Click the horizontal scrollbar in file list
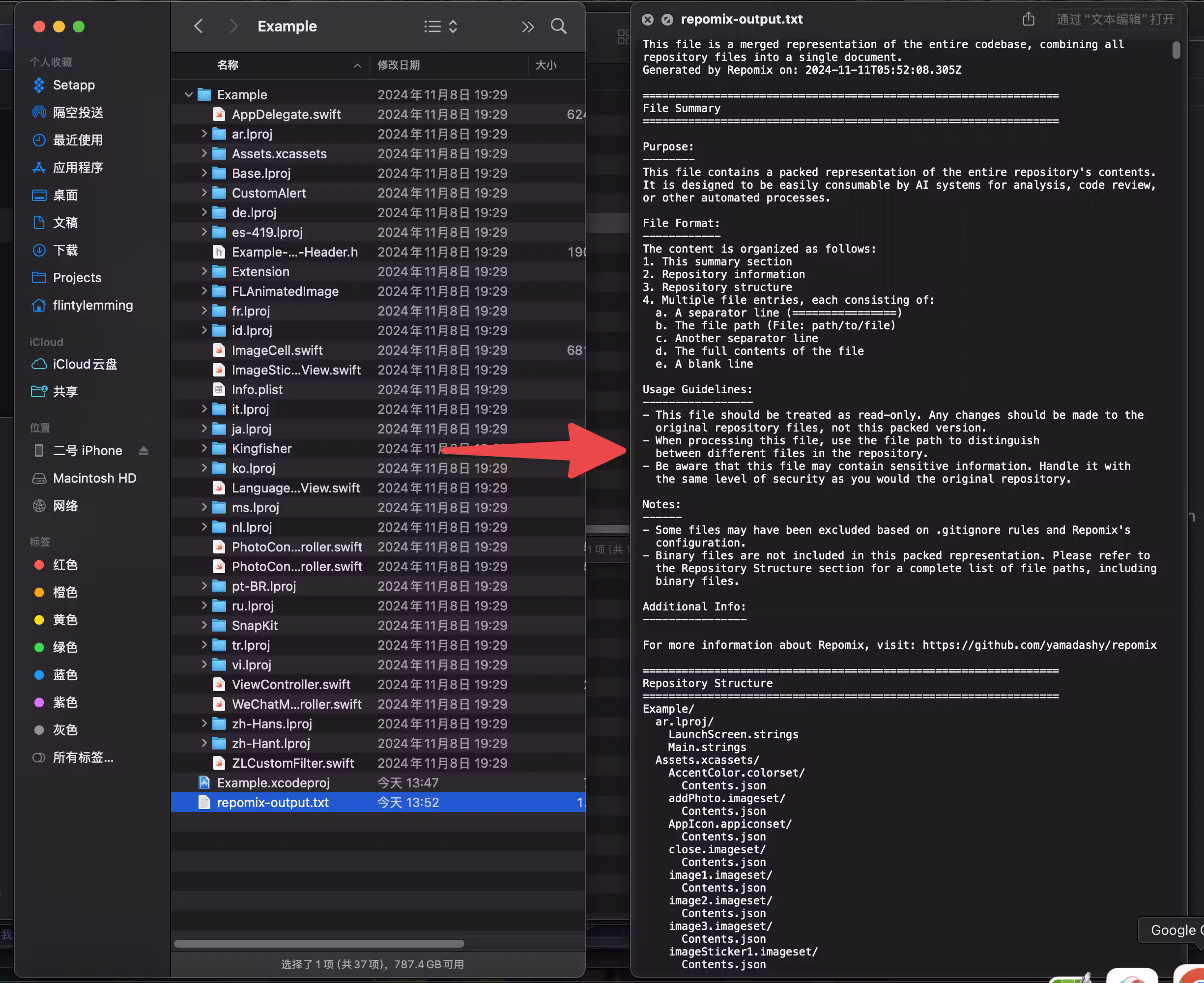This screenshot has width=1204, height=983. pyautogui.click(x=318, y=943)
